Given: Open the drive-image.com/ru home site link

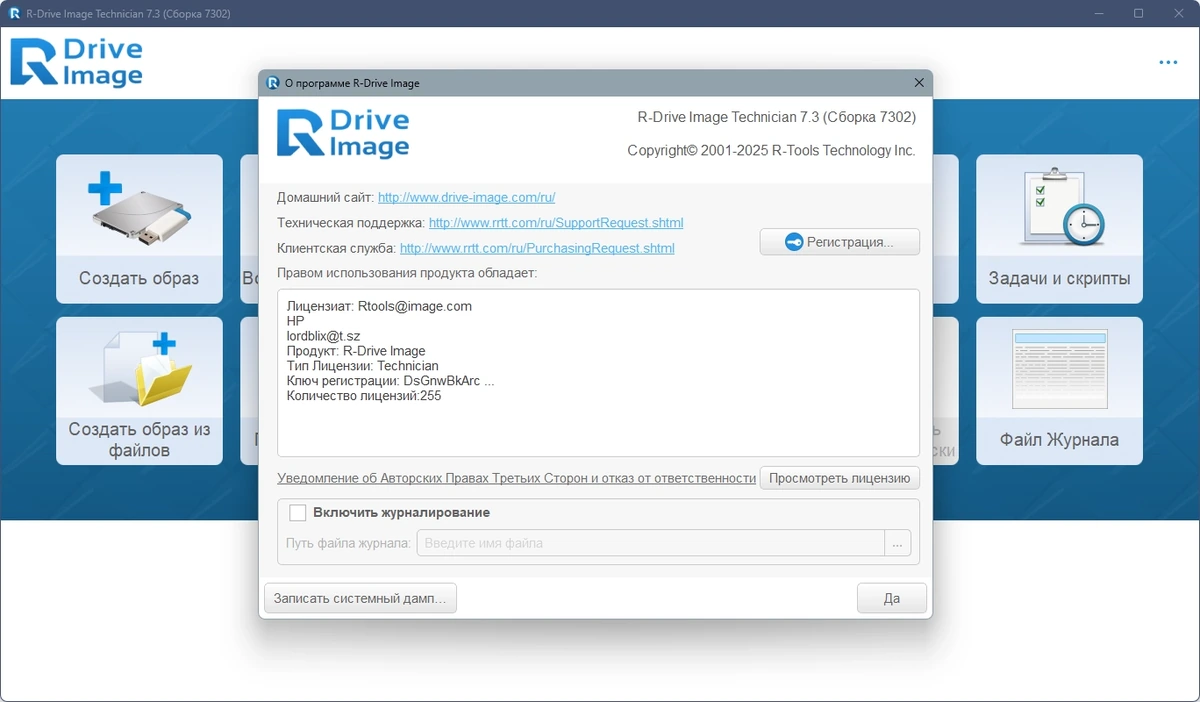Looking at the screenshot, I should click(x=466, y=198).
